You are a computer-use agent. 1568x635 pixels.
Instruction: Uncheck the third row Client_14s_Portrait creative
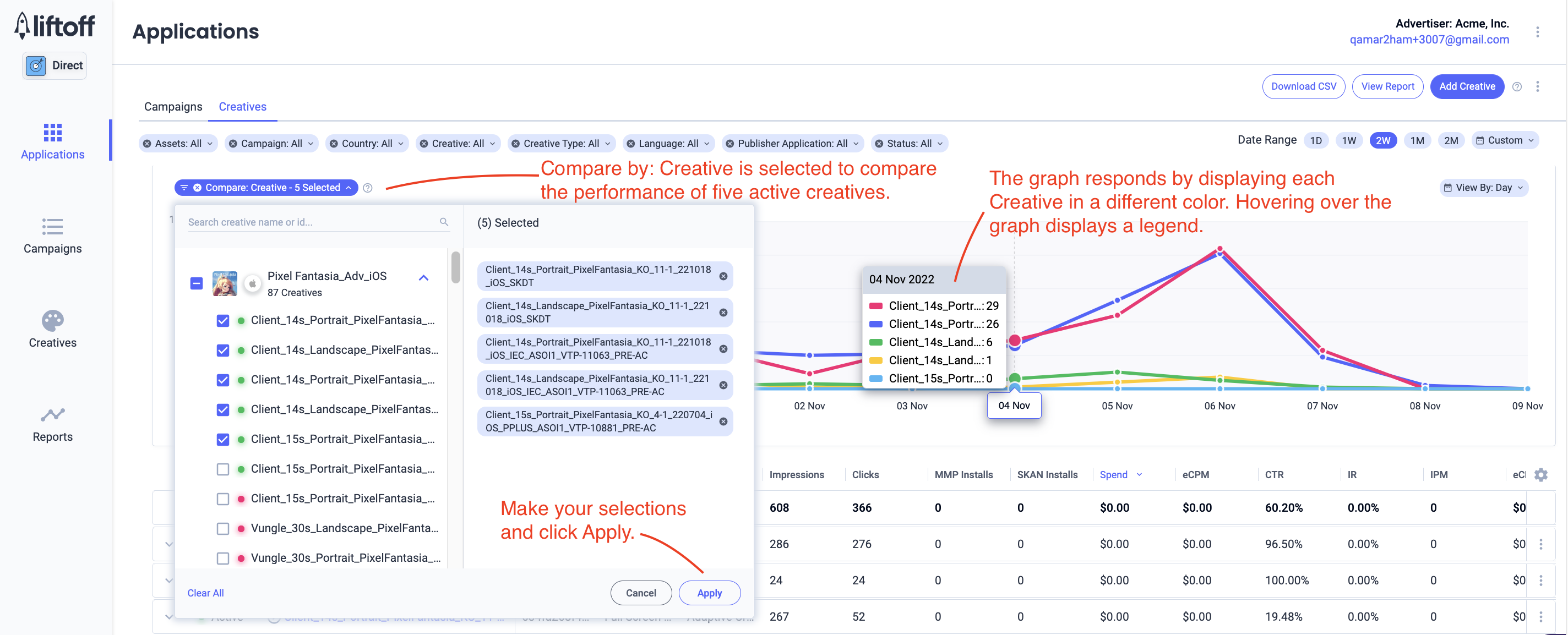point(223,380)
